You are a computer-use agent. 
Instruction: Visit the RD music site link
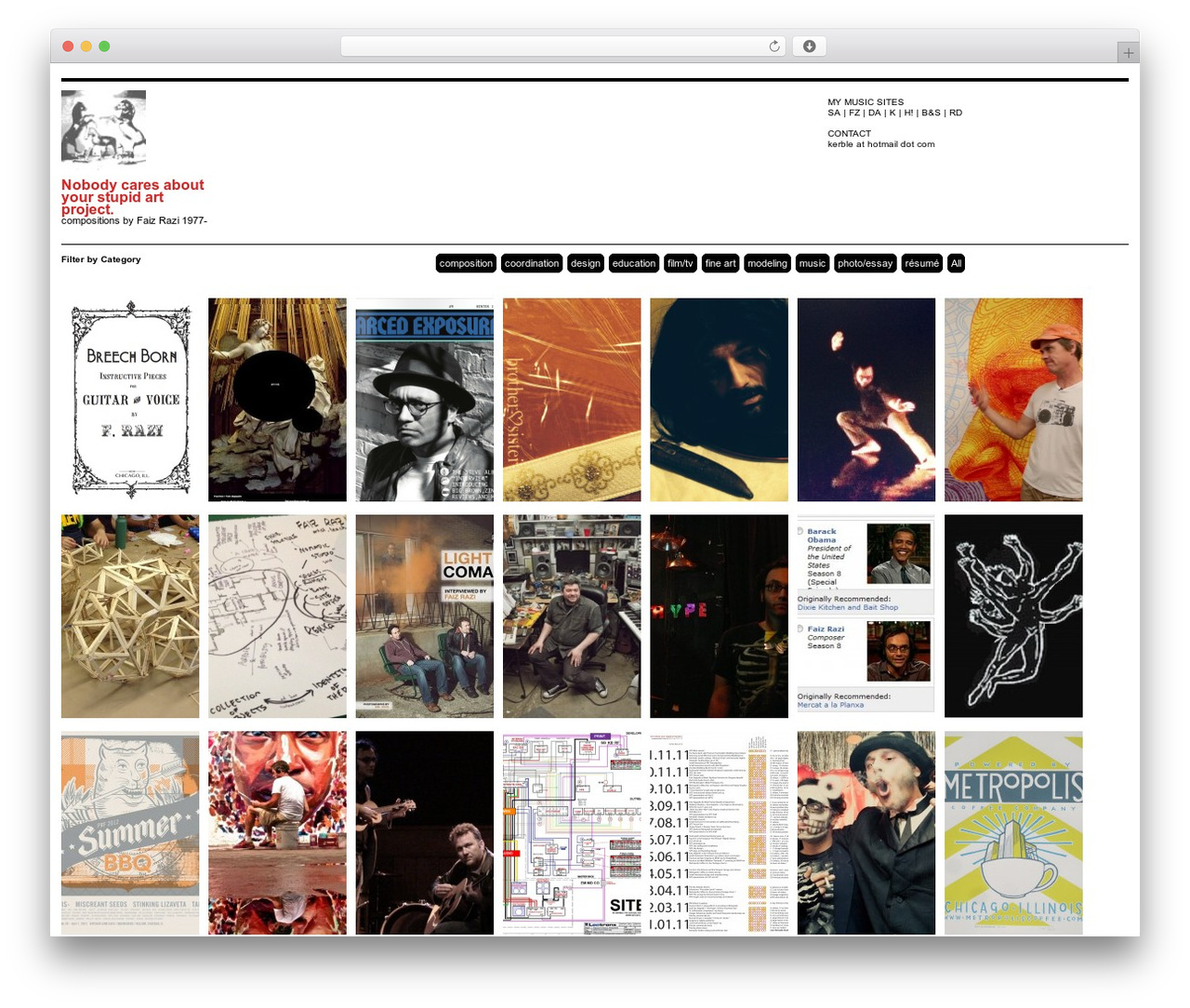(956, 113)
